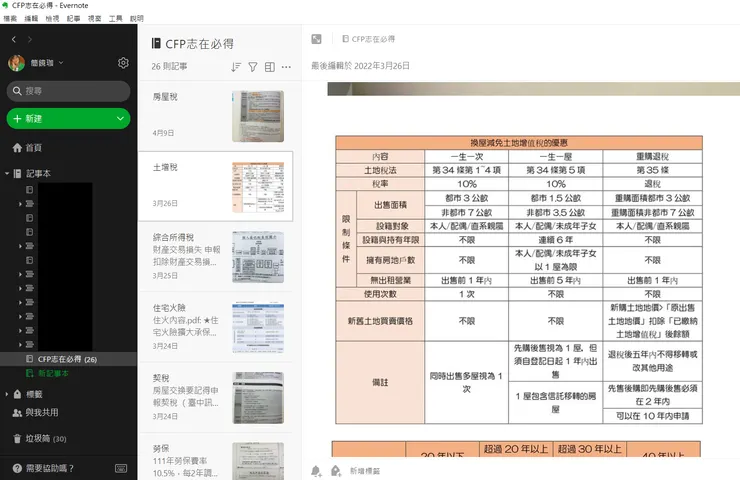Change note list view layout icon
This screenshot has height=480, width=740.
[x=269, y=67]
